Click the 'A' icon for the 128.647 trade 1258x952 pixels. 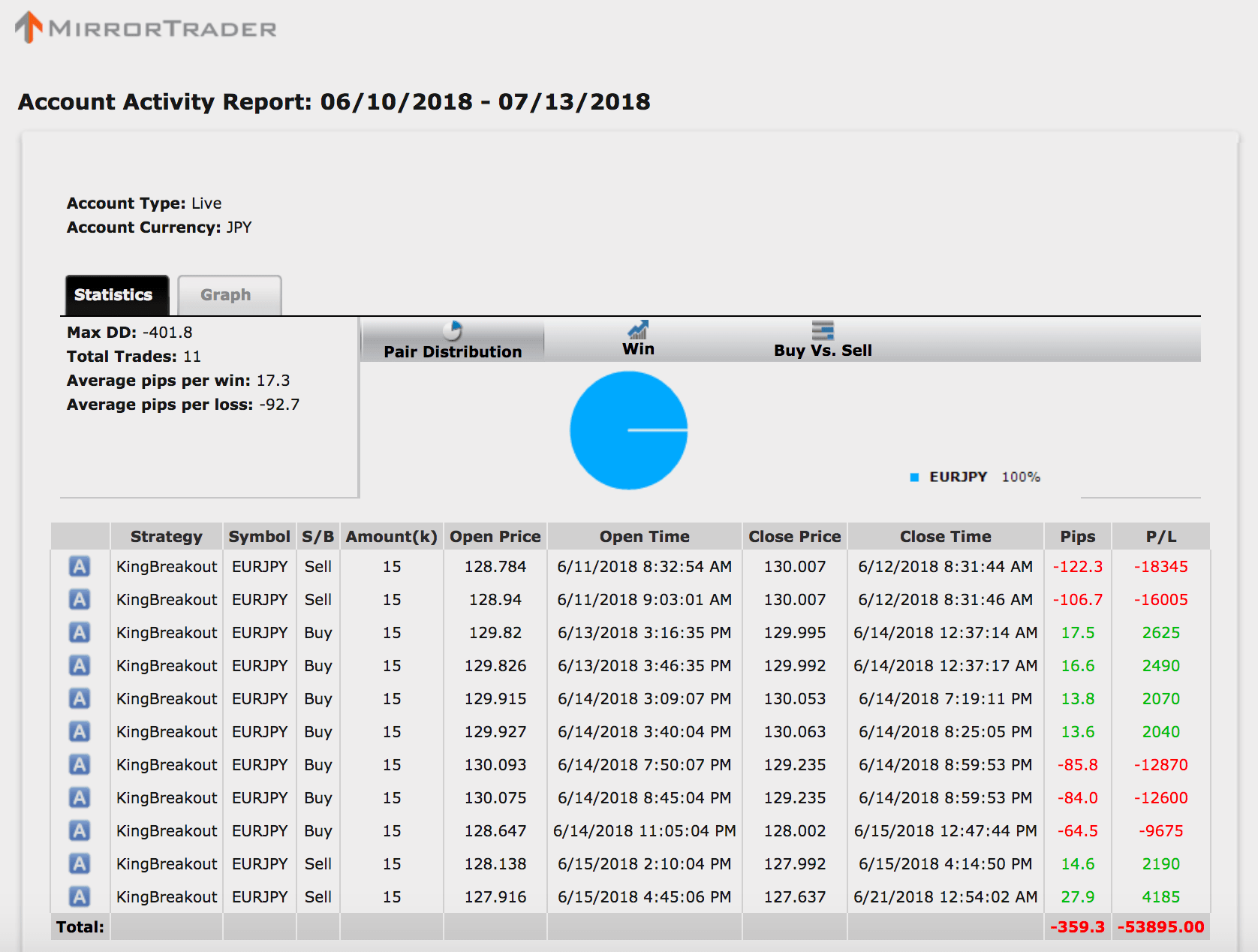tap(80, 830)
